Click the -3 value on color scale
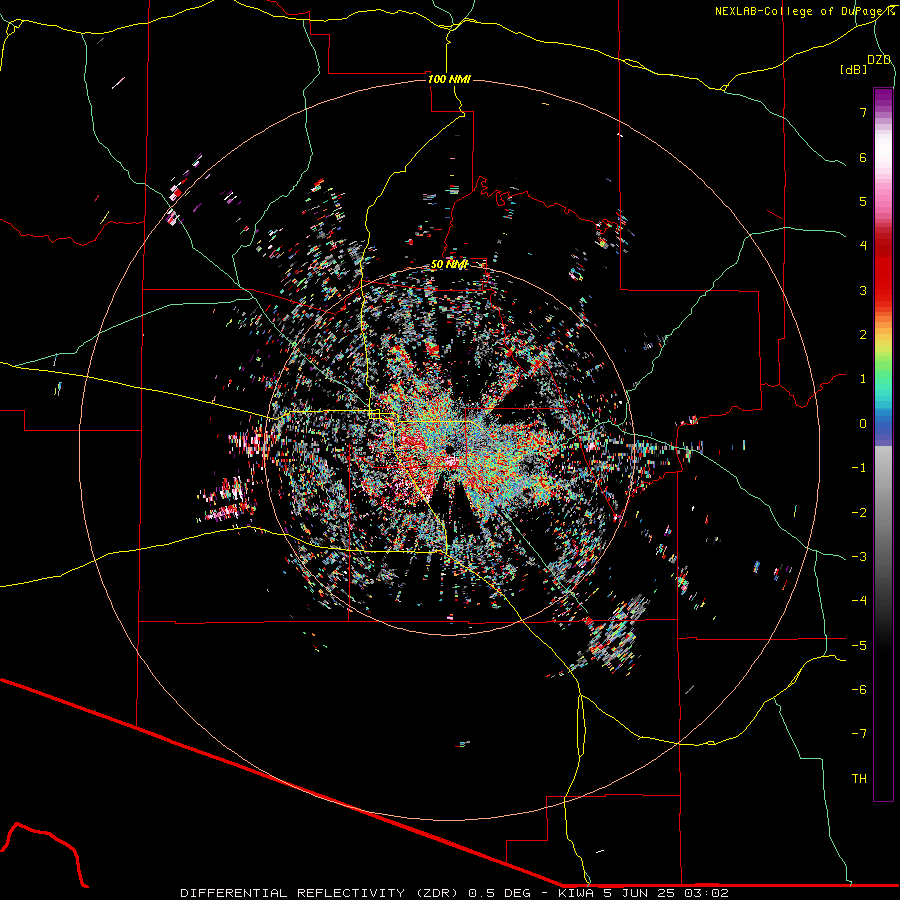 (x=859, y=557)
